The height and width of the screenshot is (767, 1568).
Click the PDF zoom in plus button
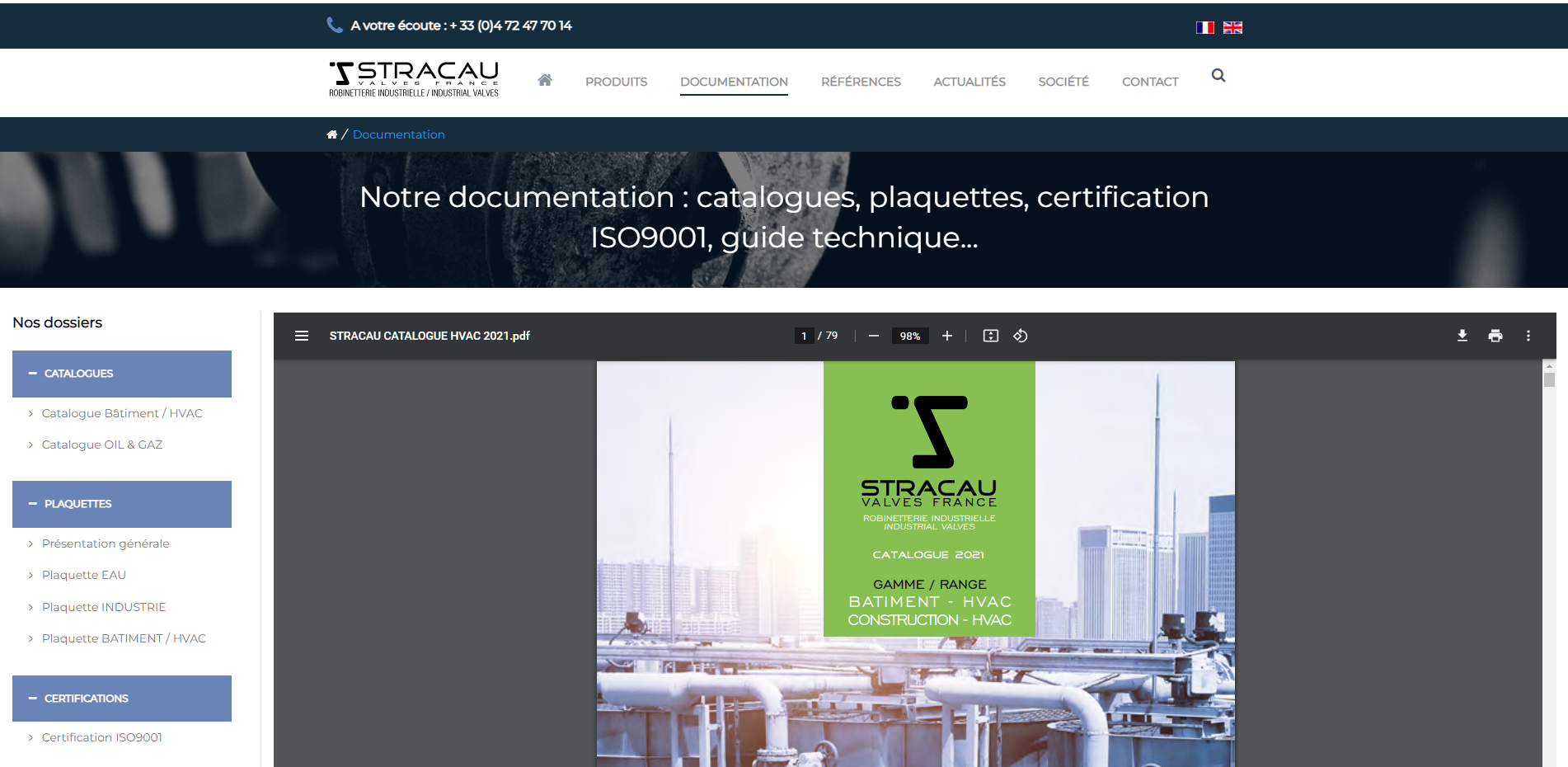pos(947,336)
